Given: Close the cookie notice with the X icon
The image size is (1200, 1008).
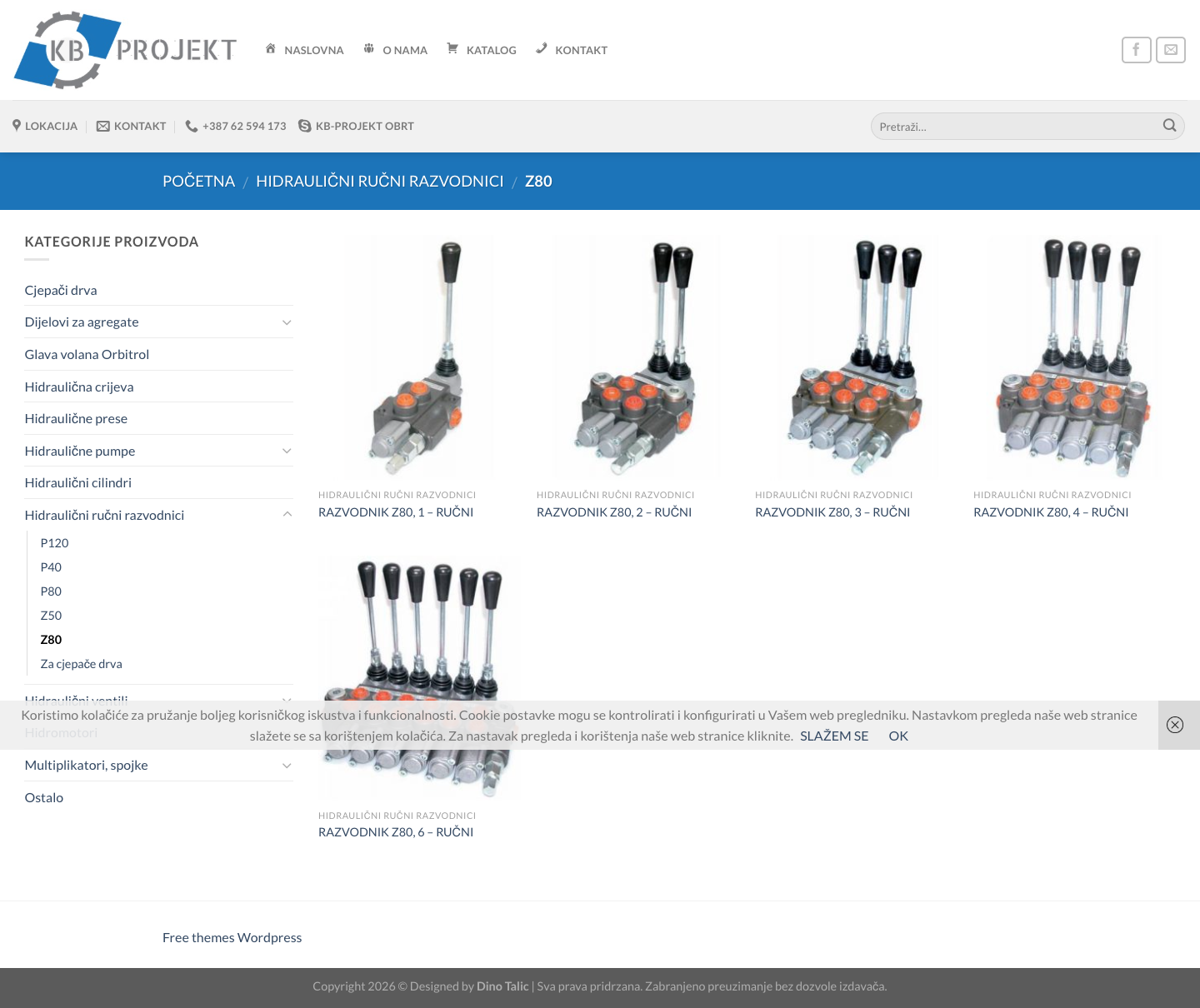Looking at the screenshot, I should tap(1175, 725).
